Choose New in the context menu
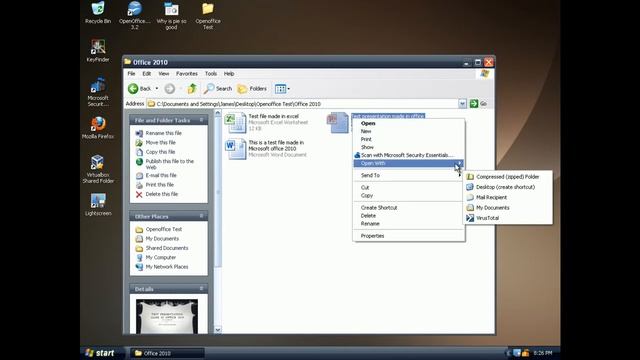 point(409,131)
